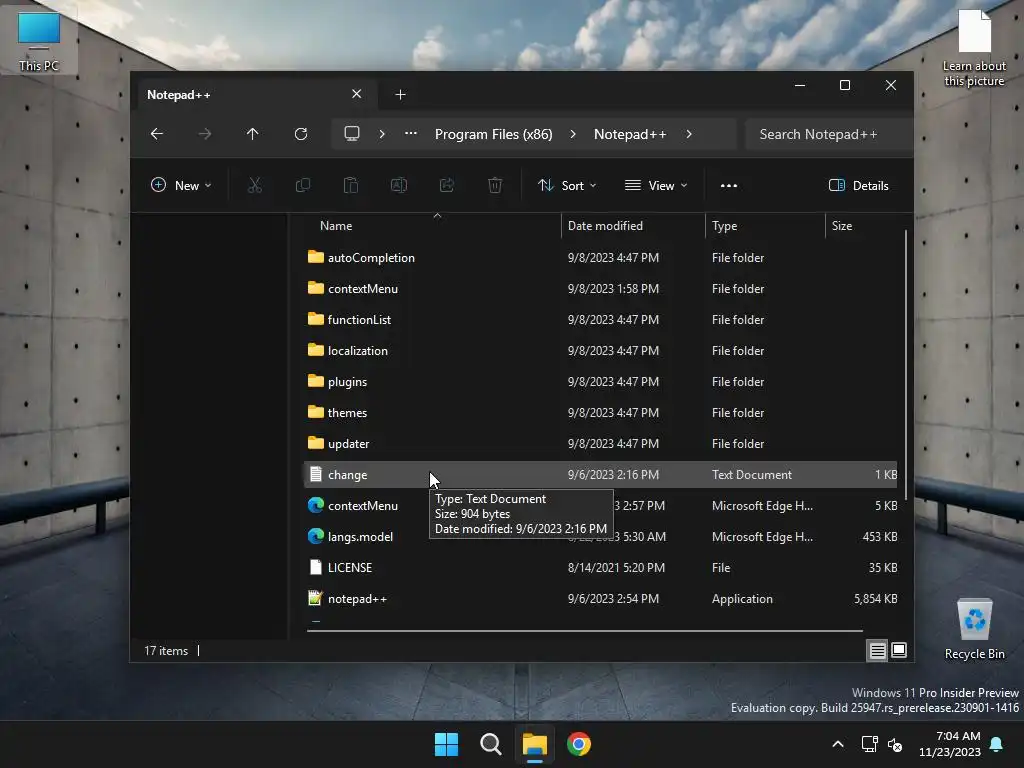Open the Sort dropdown menu

pyautogui.click(x=567, y=185)
